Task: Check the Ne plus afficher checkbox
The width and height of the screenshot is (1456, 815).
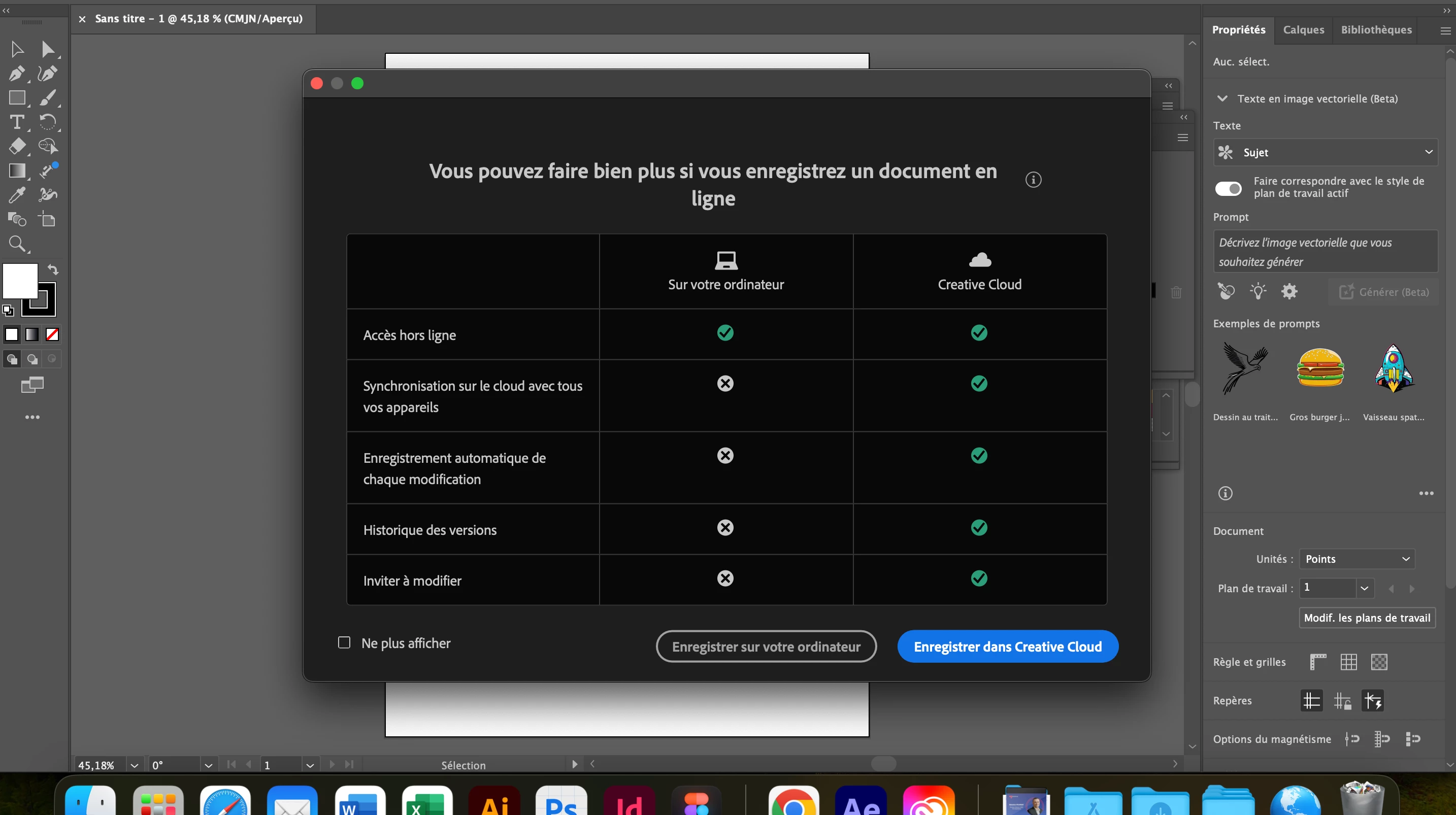Action: [344, 642]
